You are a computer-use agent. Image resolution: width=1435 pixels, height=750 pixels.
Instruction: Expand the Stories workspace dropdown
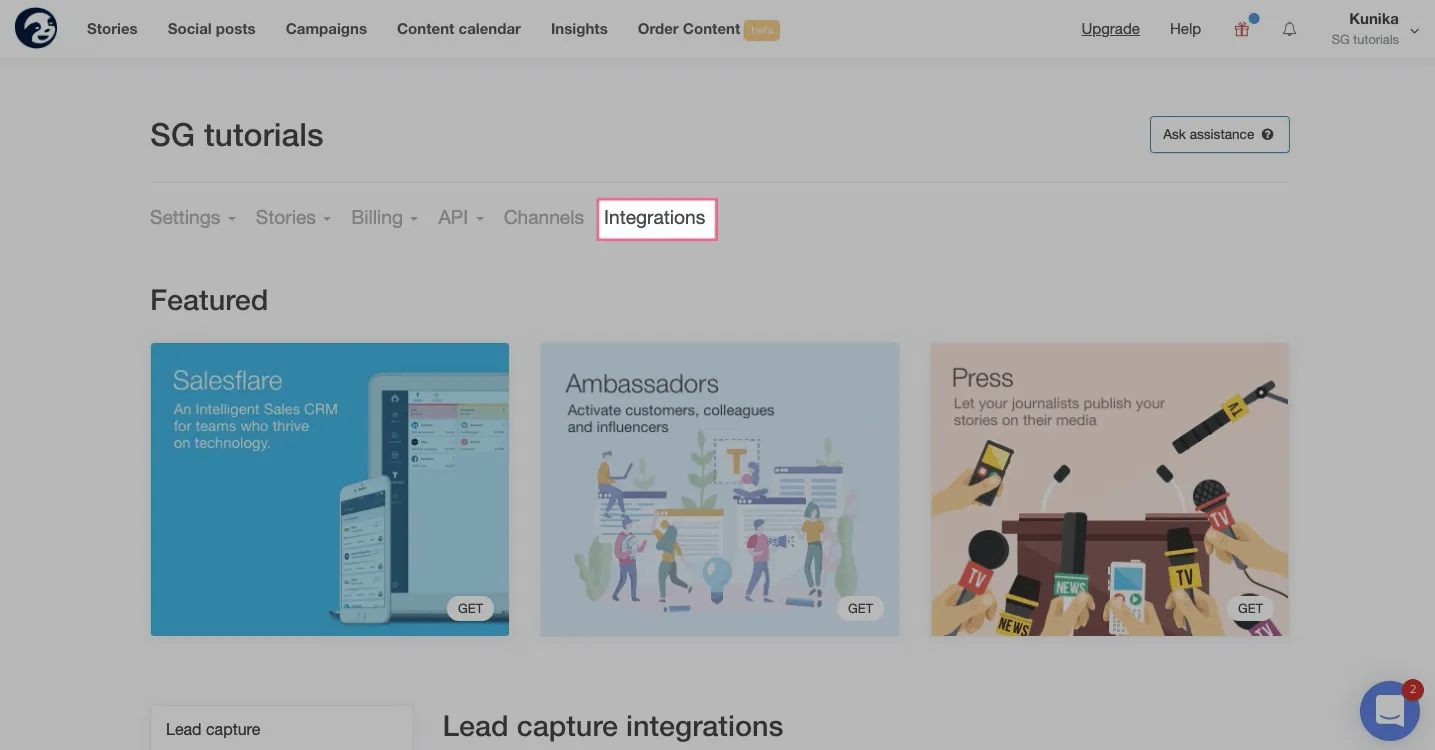pyautogui.click(x=293, y=218)
